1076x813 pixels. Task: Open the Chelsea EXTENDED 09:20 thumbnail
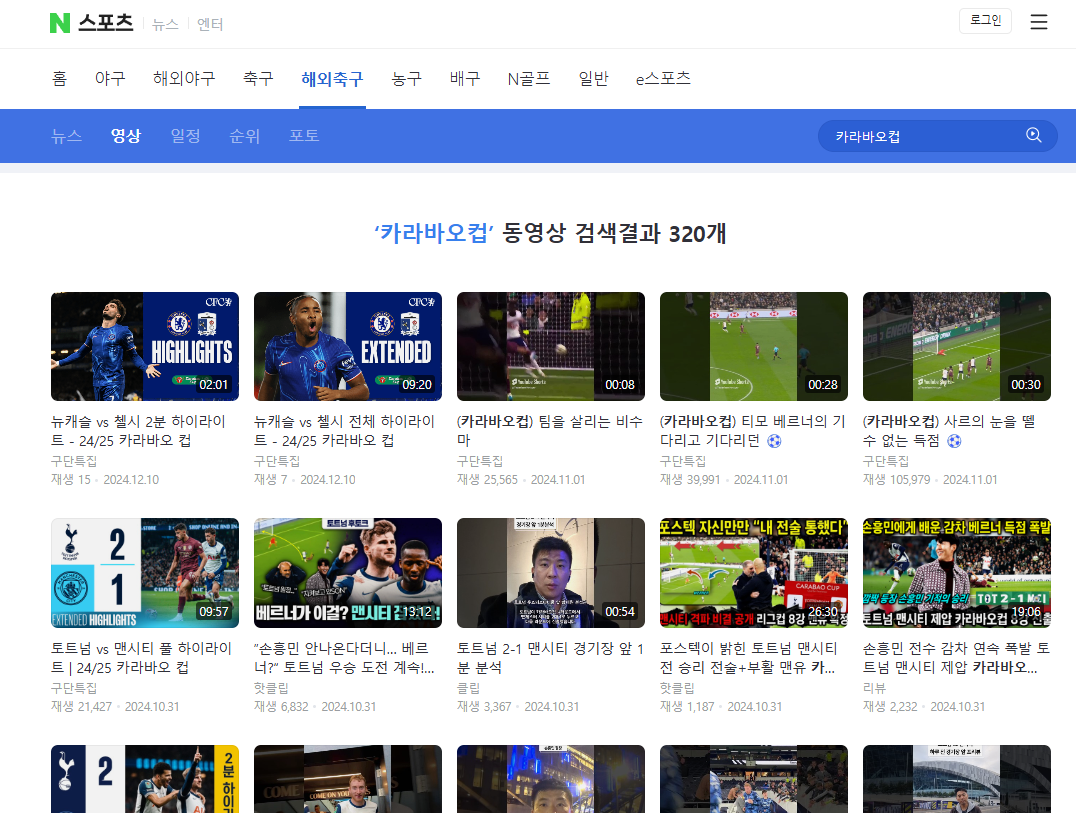(348, 346)
